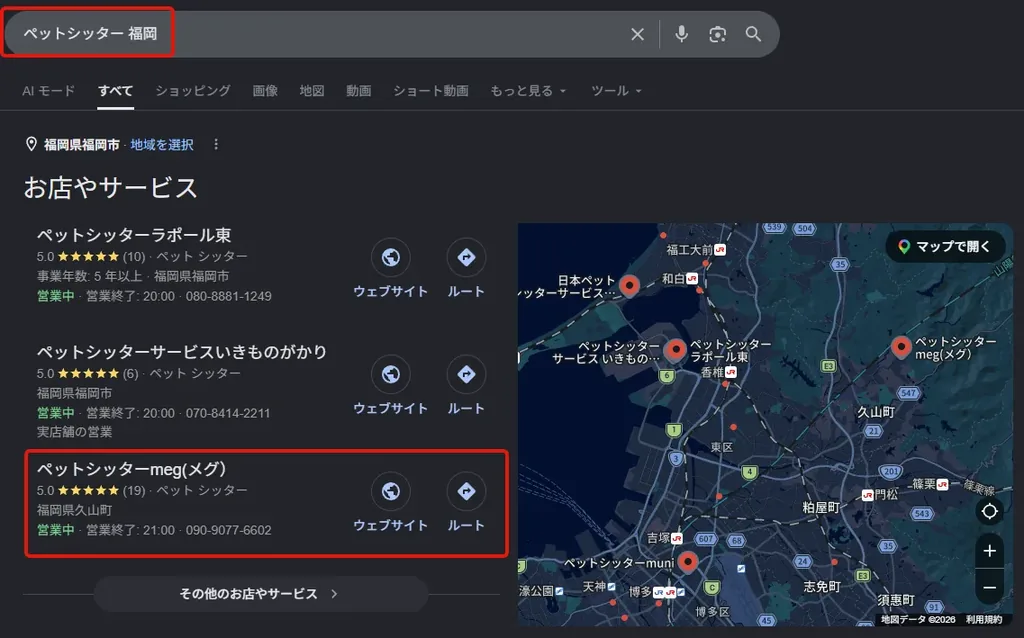Click the 久山町 label on the map
Screen dimensions: 1024x638
pyautogui.click(x=876, y=411)
